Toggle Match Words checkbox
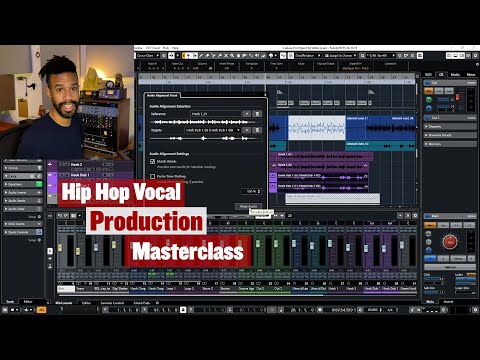The width and height of the screenshot is (480, 360). click(153, 161)
